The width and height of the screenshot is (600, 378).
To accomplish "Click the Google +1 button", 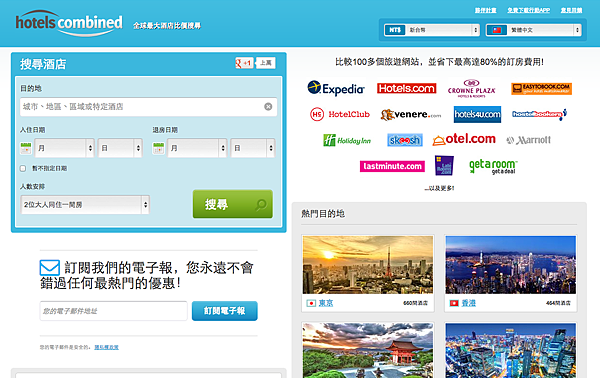I will tap(244, 63).
